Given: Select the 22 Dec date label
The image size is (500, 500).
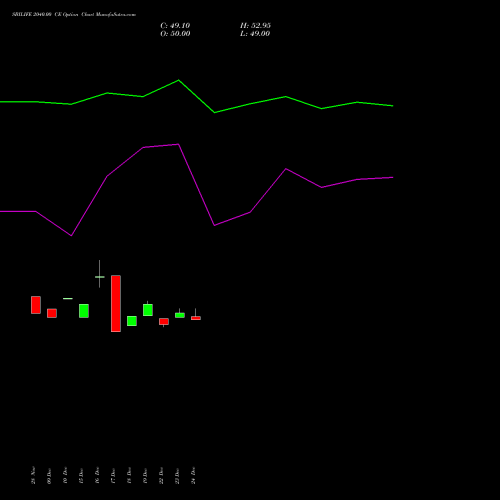Looking at the screenshot, I should click(161, 475).
